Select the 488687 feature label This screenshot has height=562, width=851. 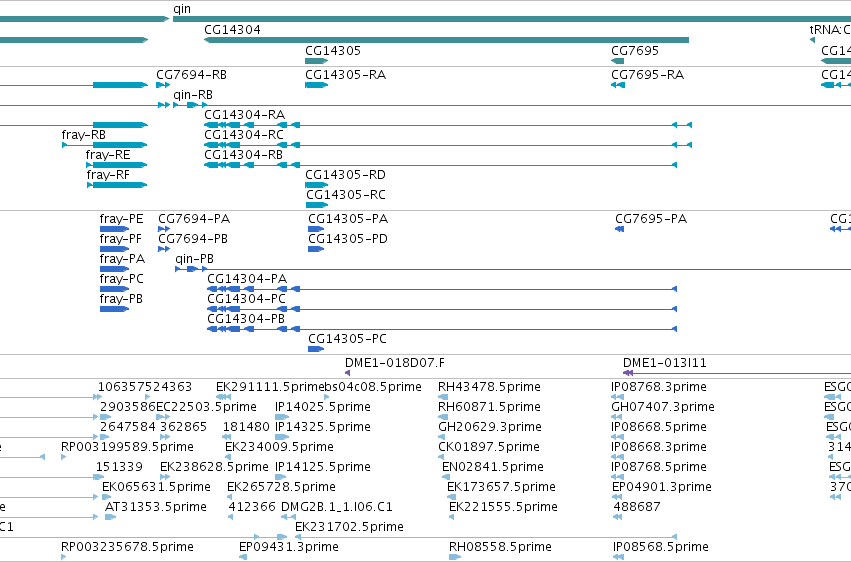point(637,508)
